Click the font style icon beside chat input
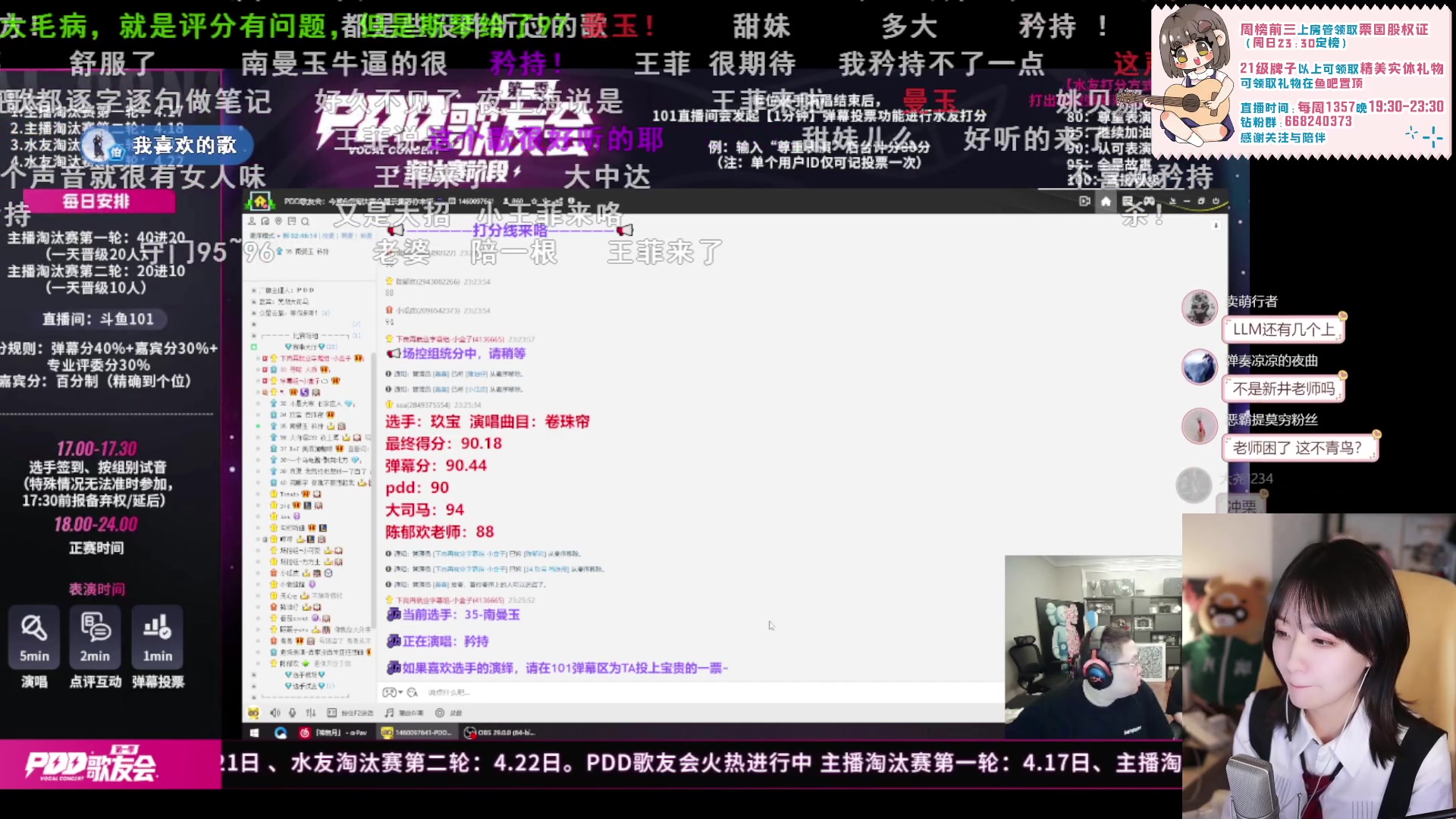Screen dimensions: 1456x819 412,692
